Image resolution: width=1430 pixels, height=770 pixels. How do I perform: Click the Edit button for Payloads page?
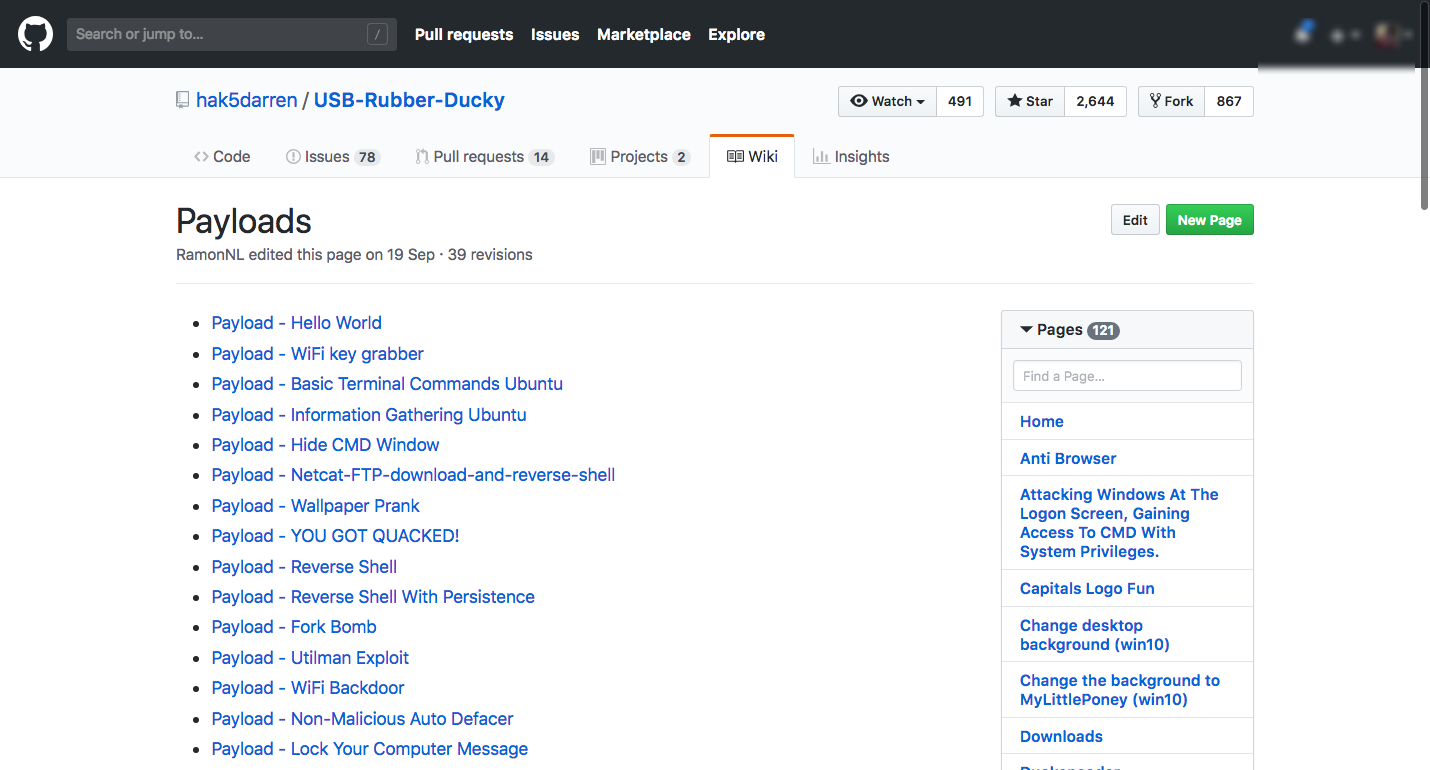pyautogui.click(x=1135, y=220)
